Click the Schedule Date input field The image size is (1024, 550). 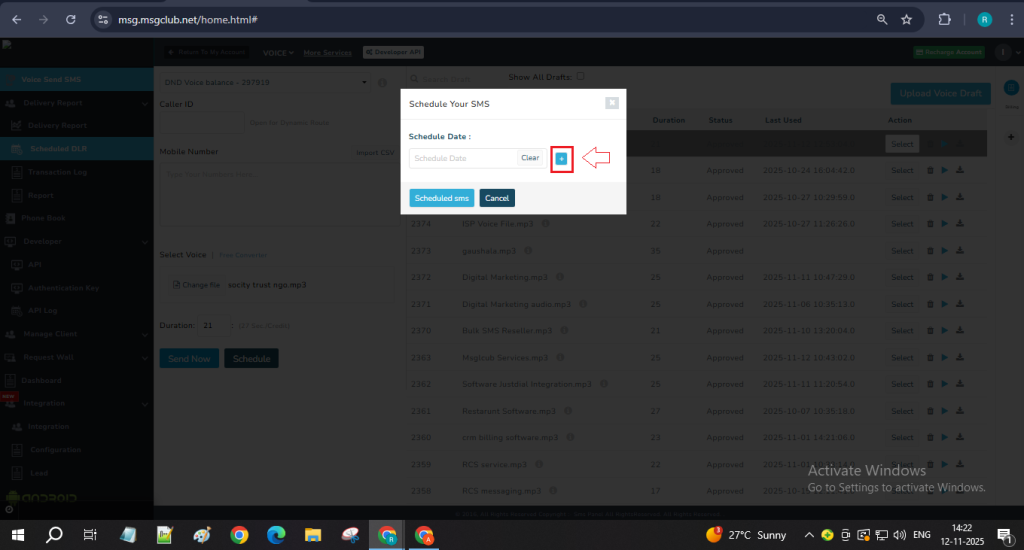464,158
